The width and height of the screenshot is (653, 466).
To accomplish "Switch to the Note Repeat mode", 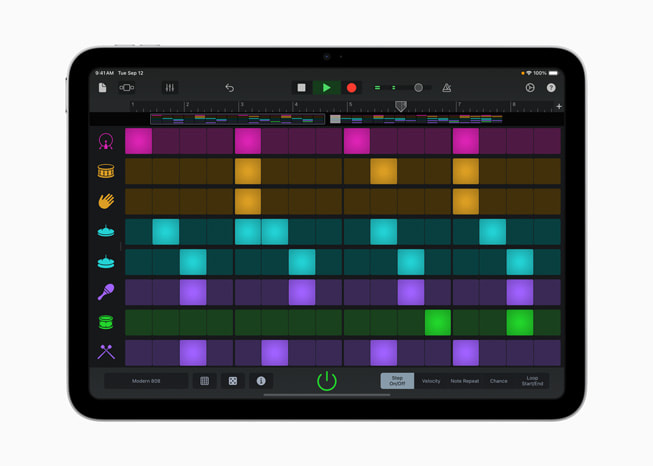I will click(x=464, y=381).
